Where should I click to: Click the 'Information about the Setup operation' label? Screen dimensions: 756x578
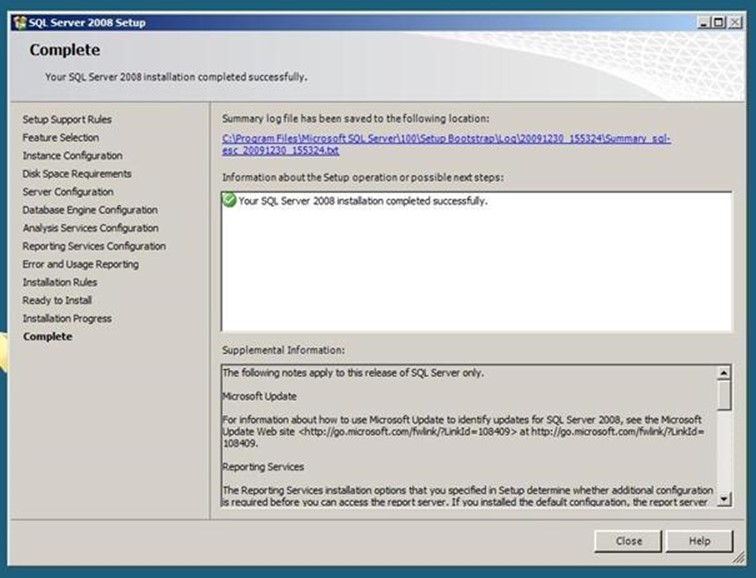[x=363, y=177]
